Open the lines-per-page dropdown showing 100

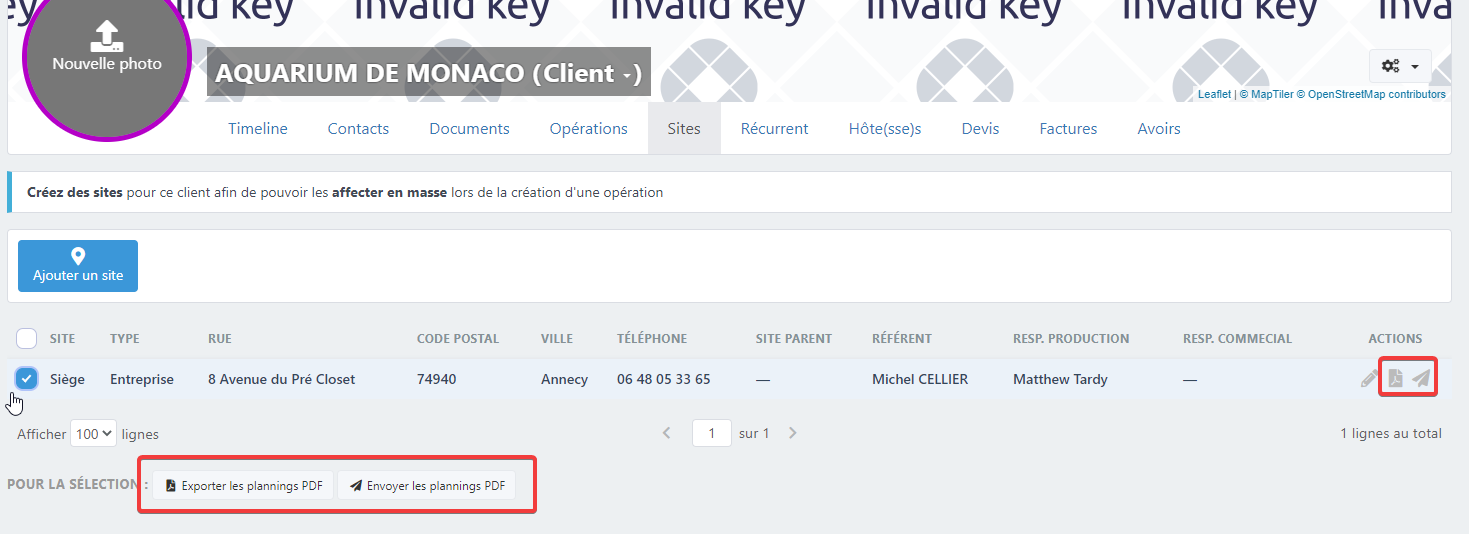point(94,434)
